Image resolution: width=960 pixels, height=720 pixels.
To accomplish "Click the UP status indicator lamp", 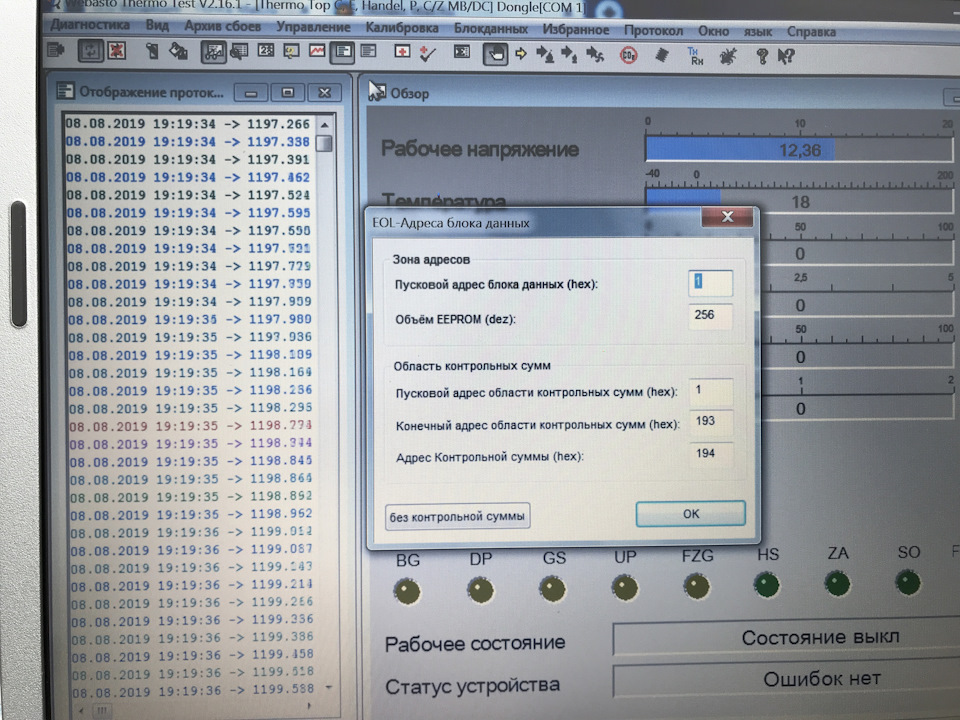I will tap(624, 588).
